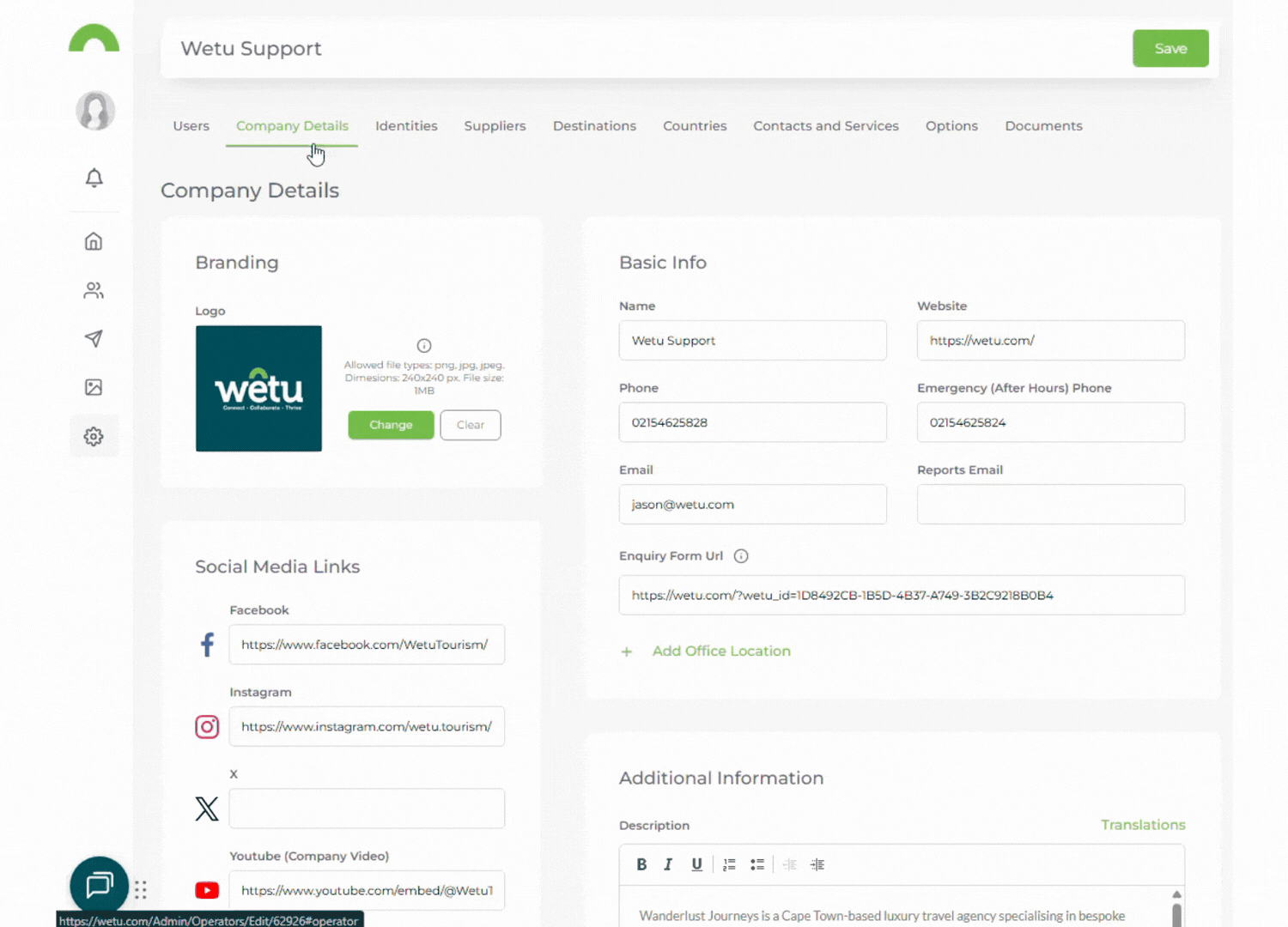The height and width of the screenshot is (927, 1288).
Task: Insert numbered list in Description editor
Action: tap(729, 864)
